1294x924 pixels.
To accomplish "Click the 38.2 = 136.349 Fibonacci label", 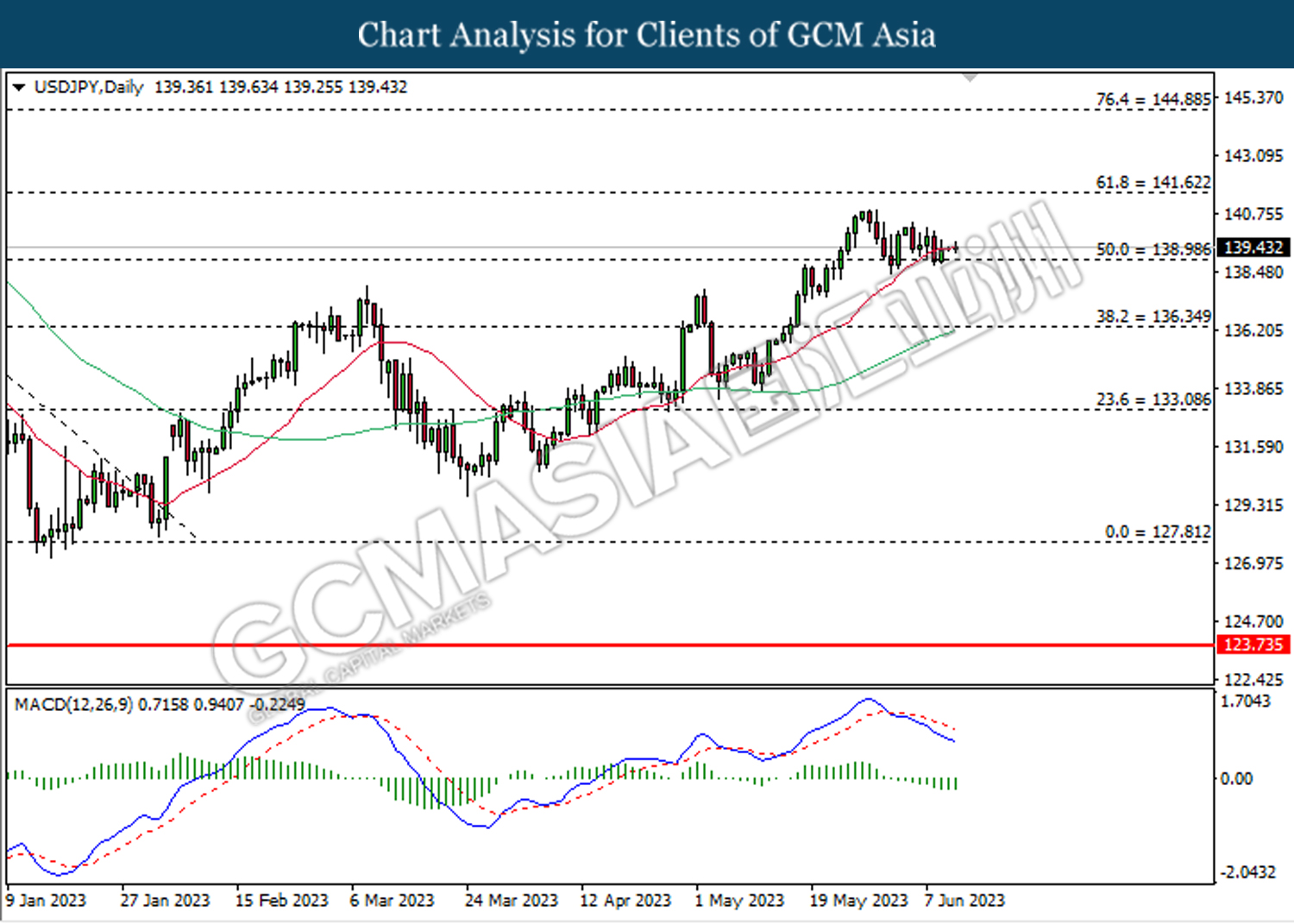I will (1153, 317).
